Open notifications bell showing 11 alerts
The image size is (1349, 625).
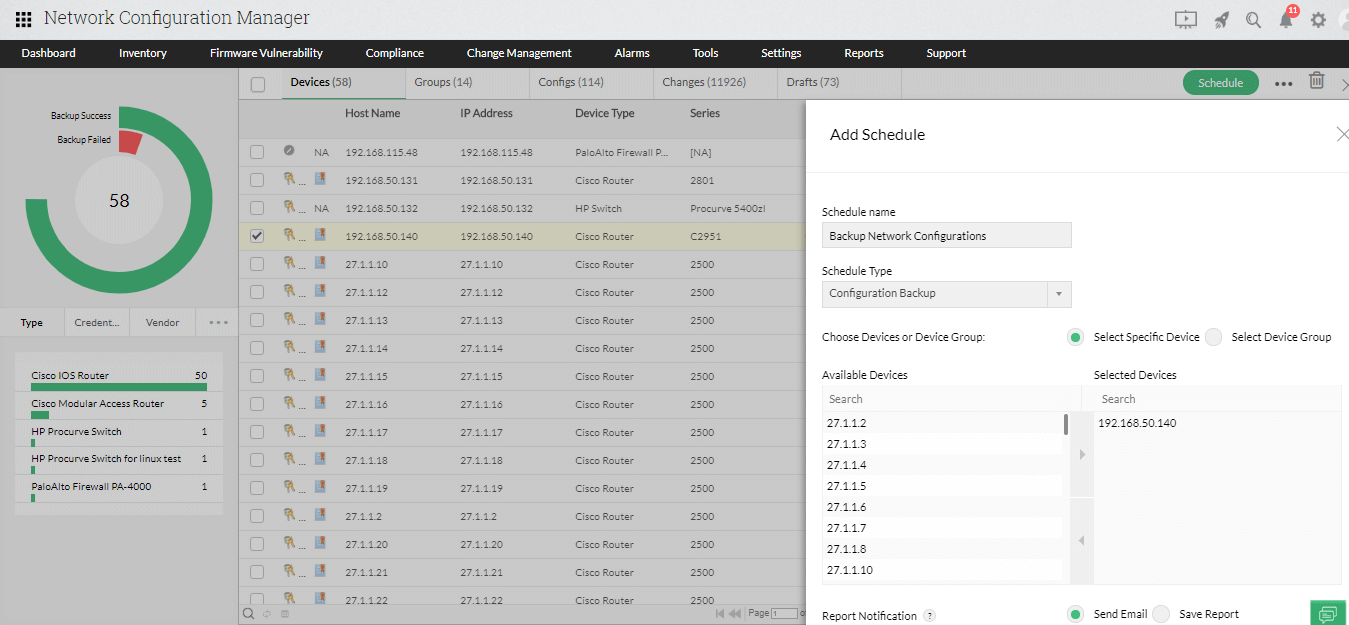click(x=1287, y=18)
